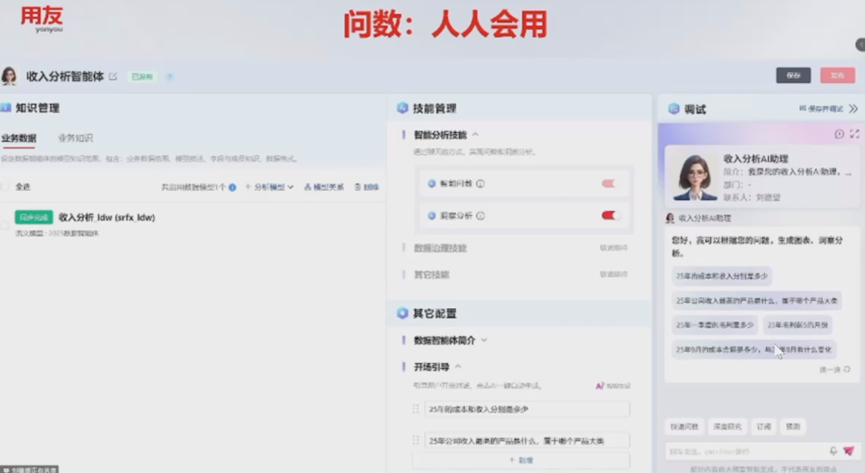Expand the 数据智能体简介 section
Screen dimensions: 865x473
484,340
